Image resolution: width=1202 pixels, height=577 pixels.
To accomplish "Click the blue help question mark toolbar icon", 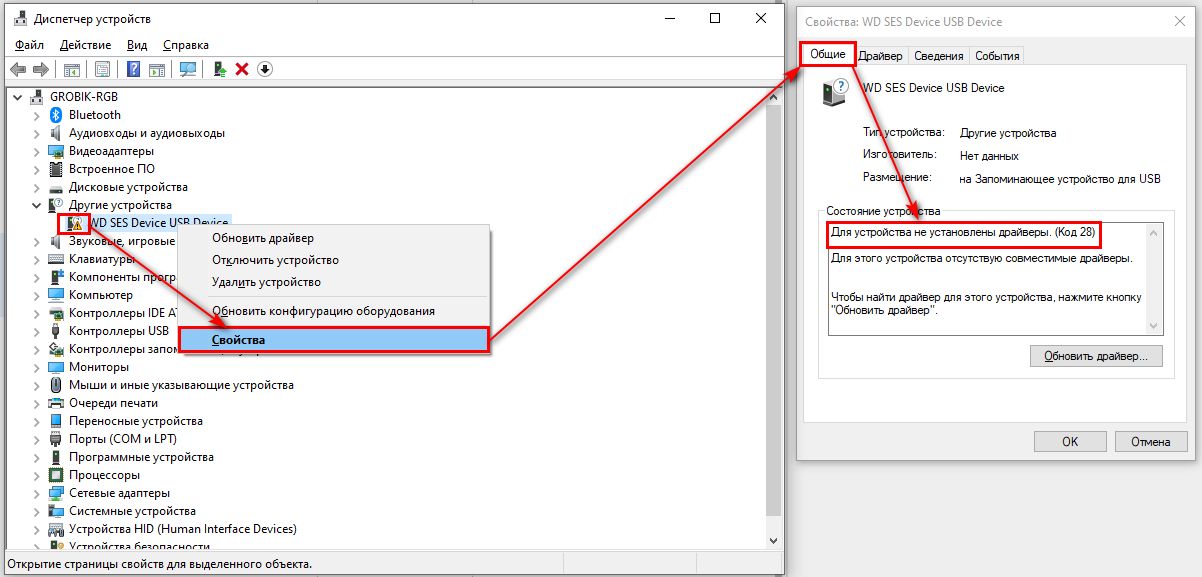I will pos(133,69).
